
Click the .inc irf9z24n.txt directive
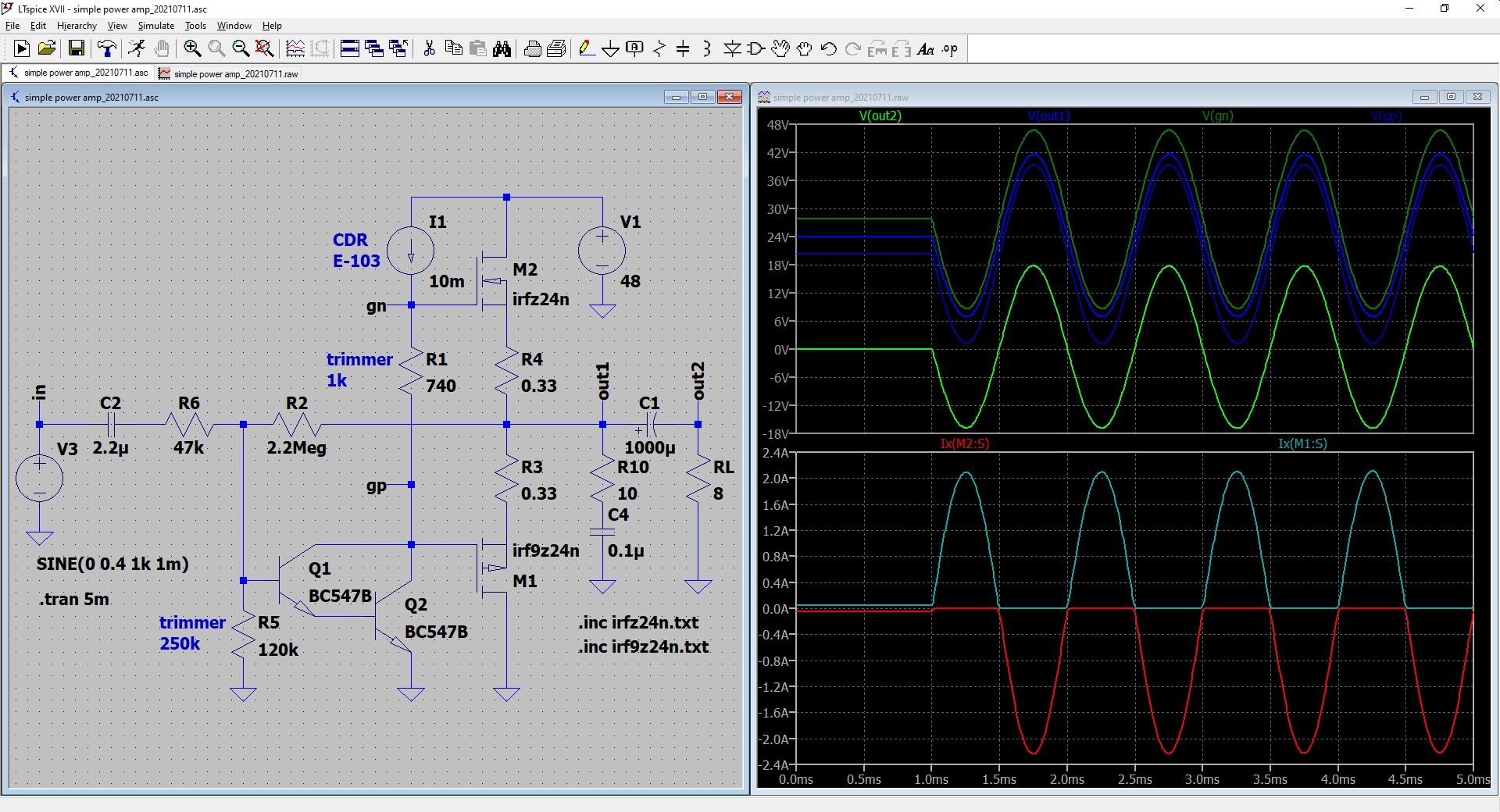pyautogui.click(x=644, y=646)
